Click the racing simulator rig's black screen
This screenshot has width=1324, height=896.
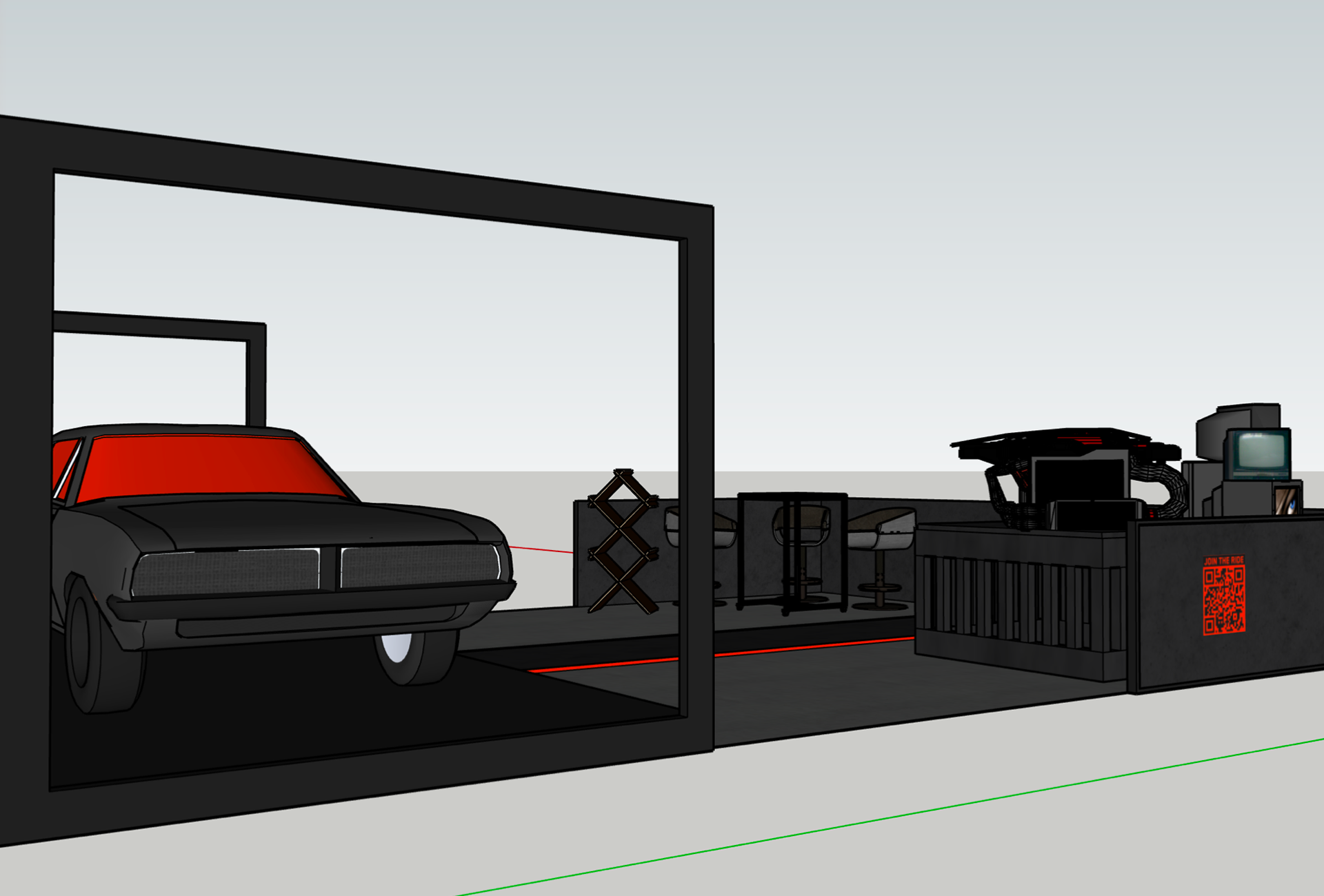tap(1079, 480)
